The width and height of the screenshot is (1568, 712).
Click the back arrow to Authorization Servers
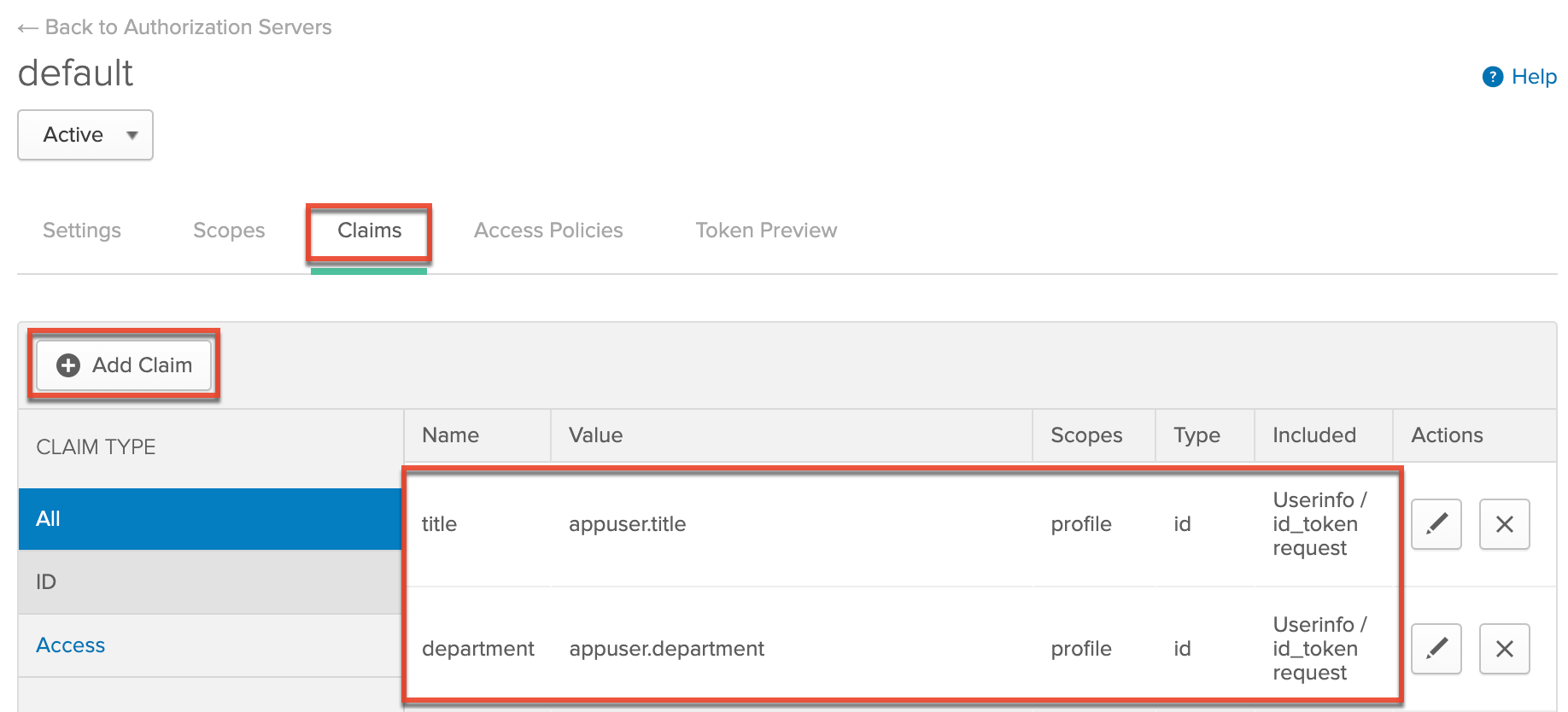click(x=27, y=28)
